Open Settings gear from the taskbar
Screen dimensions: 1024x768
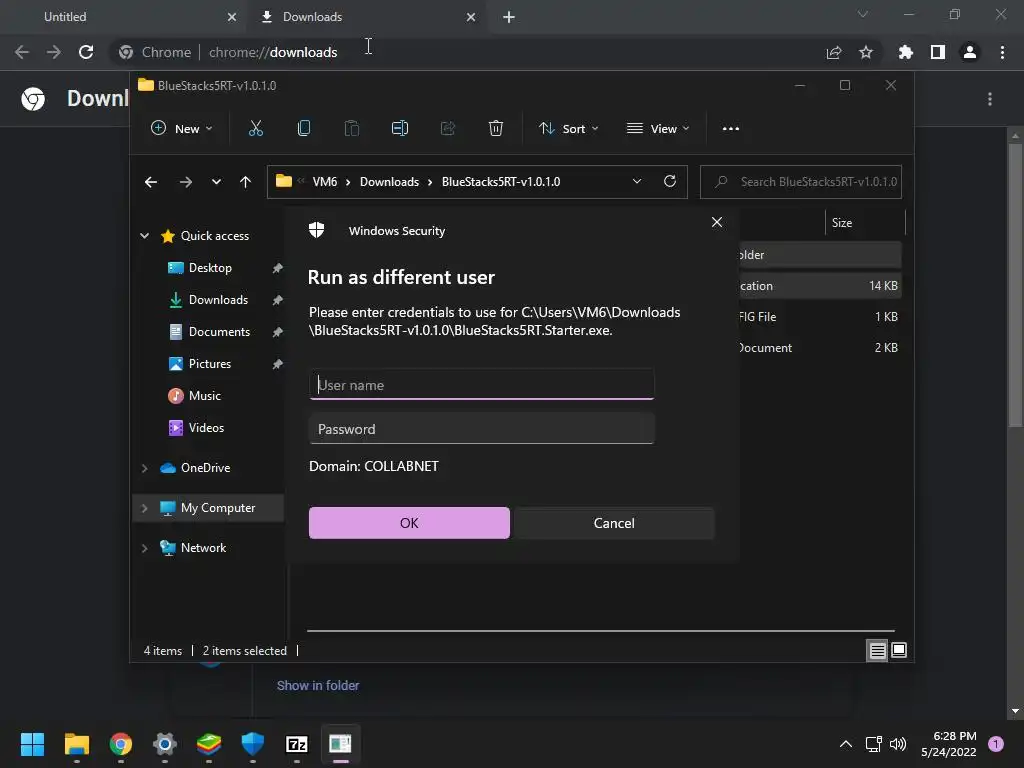coord(165,744)
